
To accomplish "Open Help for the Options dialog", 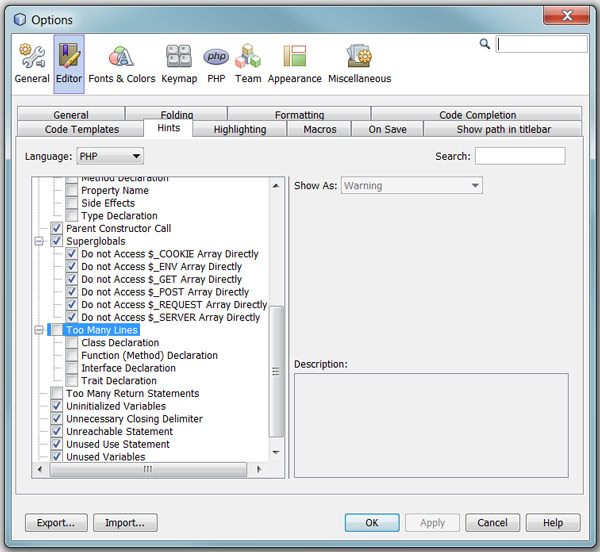I will (553, 523).
